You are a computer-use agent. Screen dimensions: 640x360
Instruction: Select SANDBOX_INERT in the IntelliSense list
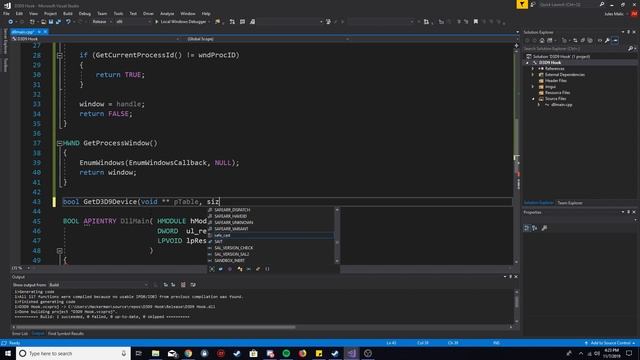pos(271,260)
